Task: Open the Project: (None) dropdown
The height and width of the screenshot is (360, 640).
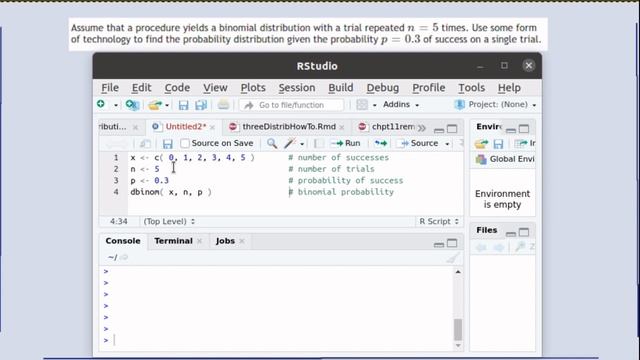Action: click(496, 104)
